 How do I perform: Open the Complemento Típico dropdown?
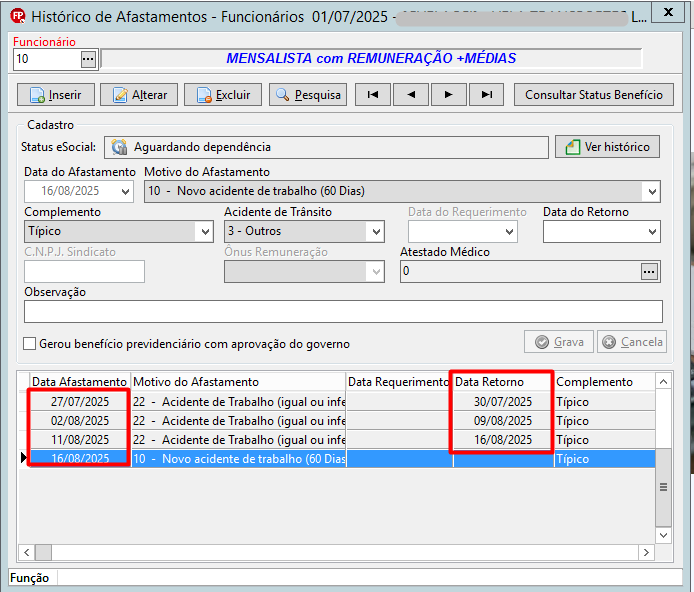tap(205, 231)
